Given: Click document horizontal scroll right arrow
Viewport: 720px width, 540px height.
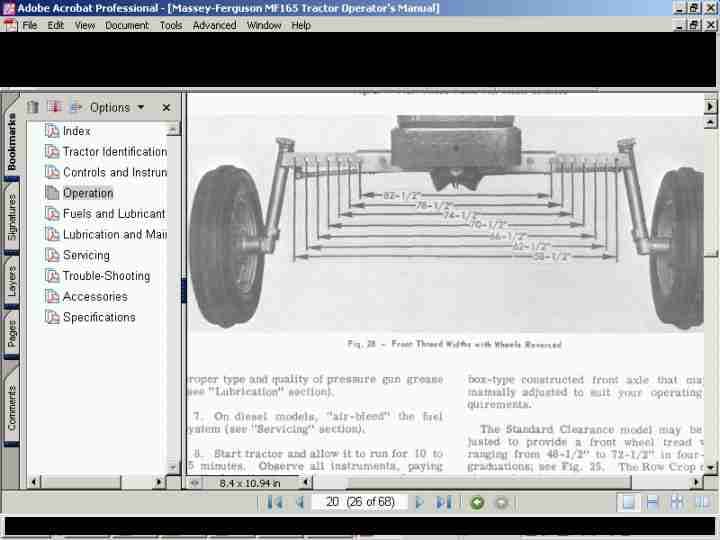Looking at the screenshot, I should click(697, 482).
